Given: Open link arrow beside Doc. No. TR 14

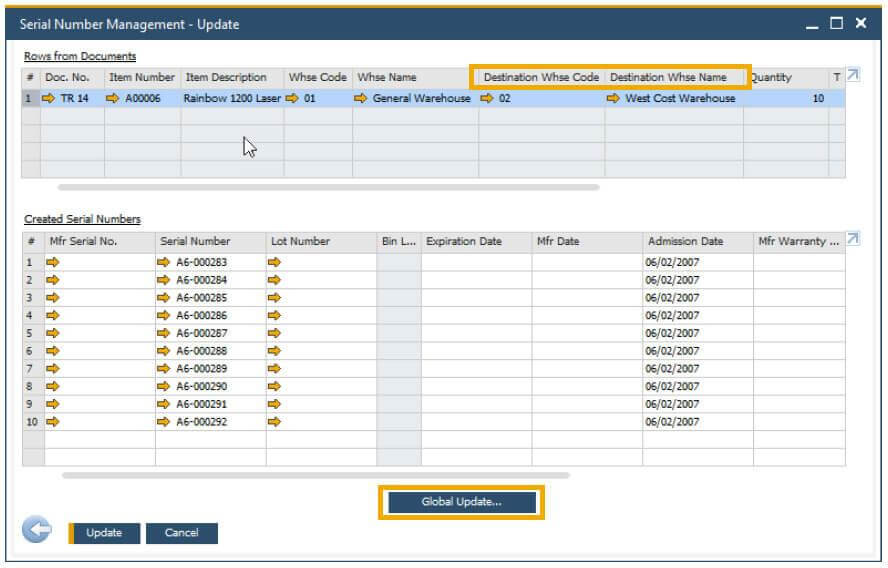Looking at the screenshot, I should [x=48, y=99].
